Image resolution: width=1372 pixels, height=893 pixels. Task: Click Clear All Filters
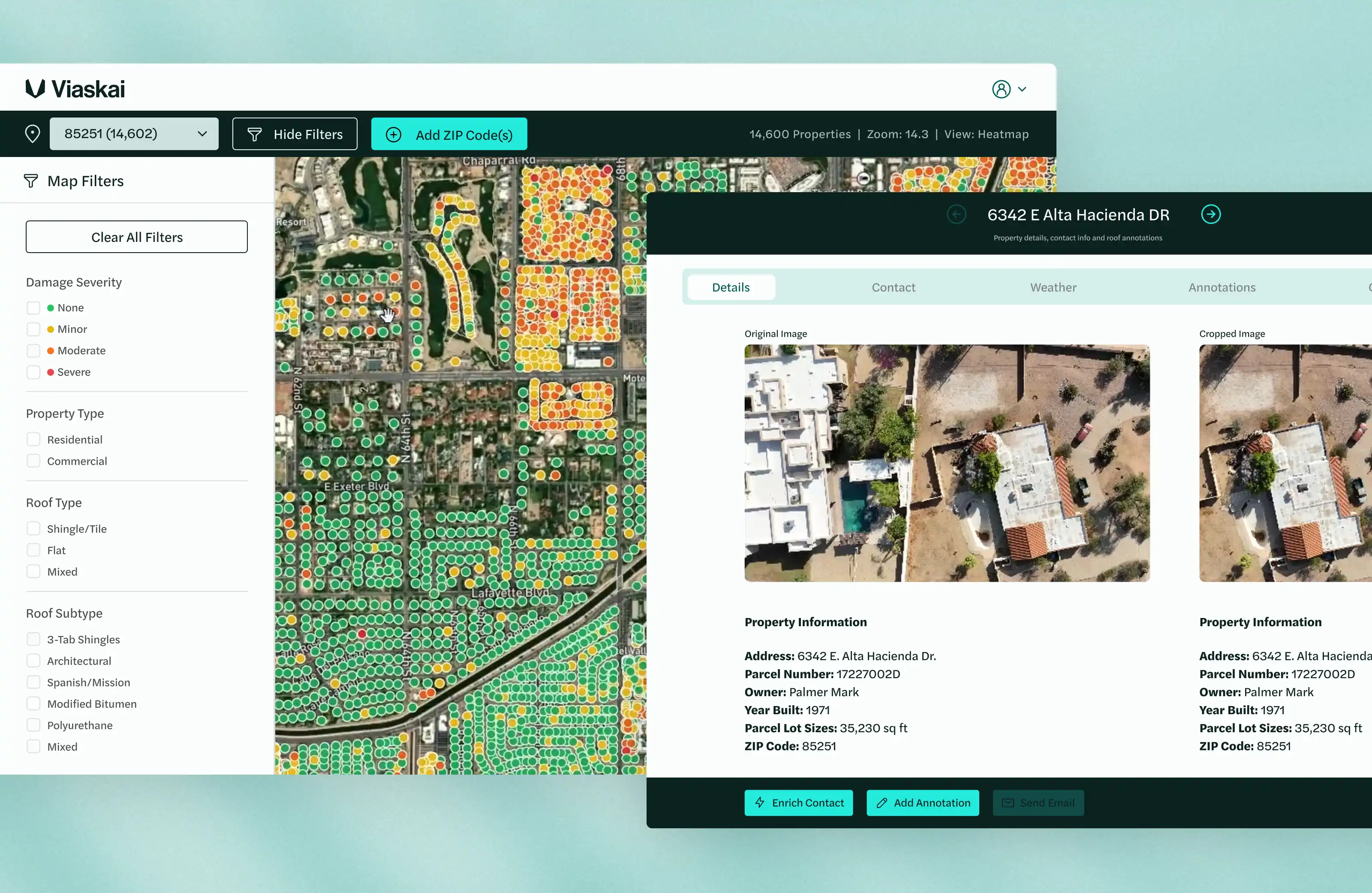click(x=137, y=236)
